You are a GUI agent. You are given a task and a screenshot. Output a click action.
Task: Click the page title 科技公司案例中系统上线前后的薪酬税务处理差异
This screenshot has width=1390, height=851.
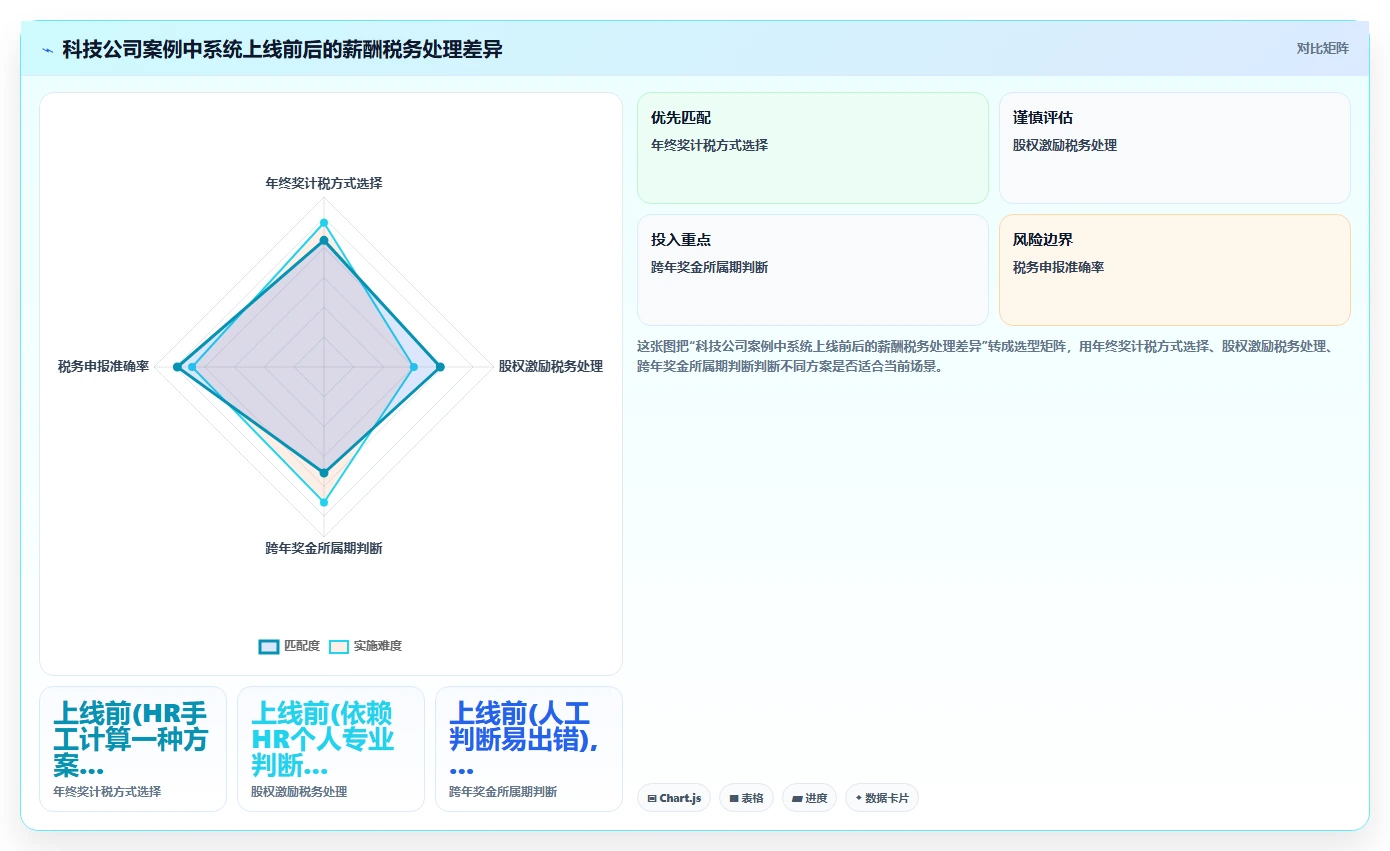[x=283, y=49]
